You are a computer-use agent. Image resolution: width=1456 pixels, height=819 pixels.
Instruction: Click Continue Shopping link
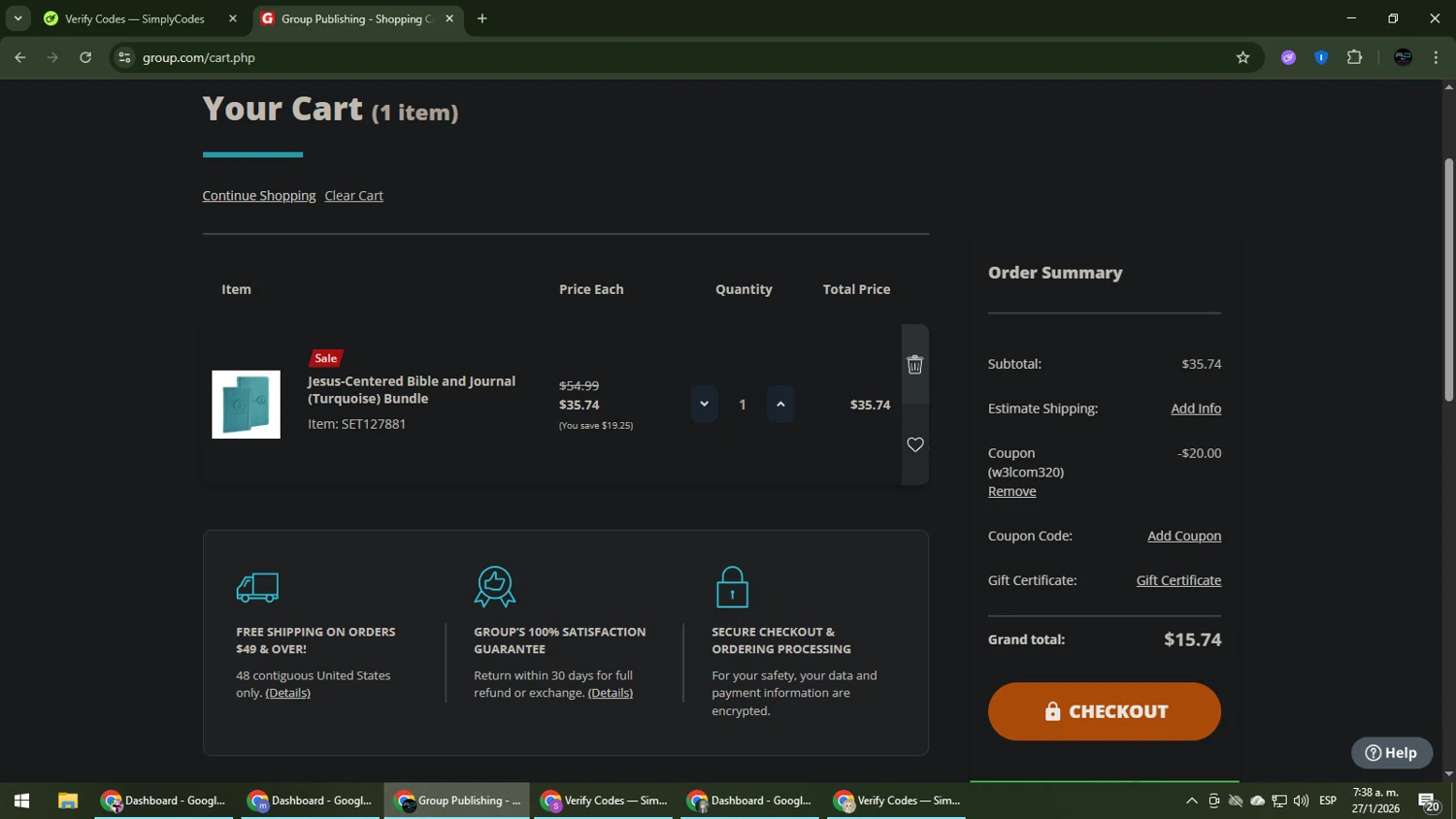pyautogui.click(x=259, y=196)
